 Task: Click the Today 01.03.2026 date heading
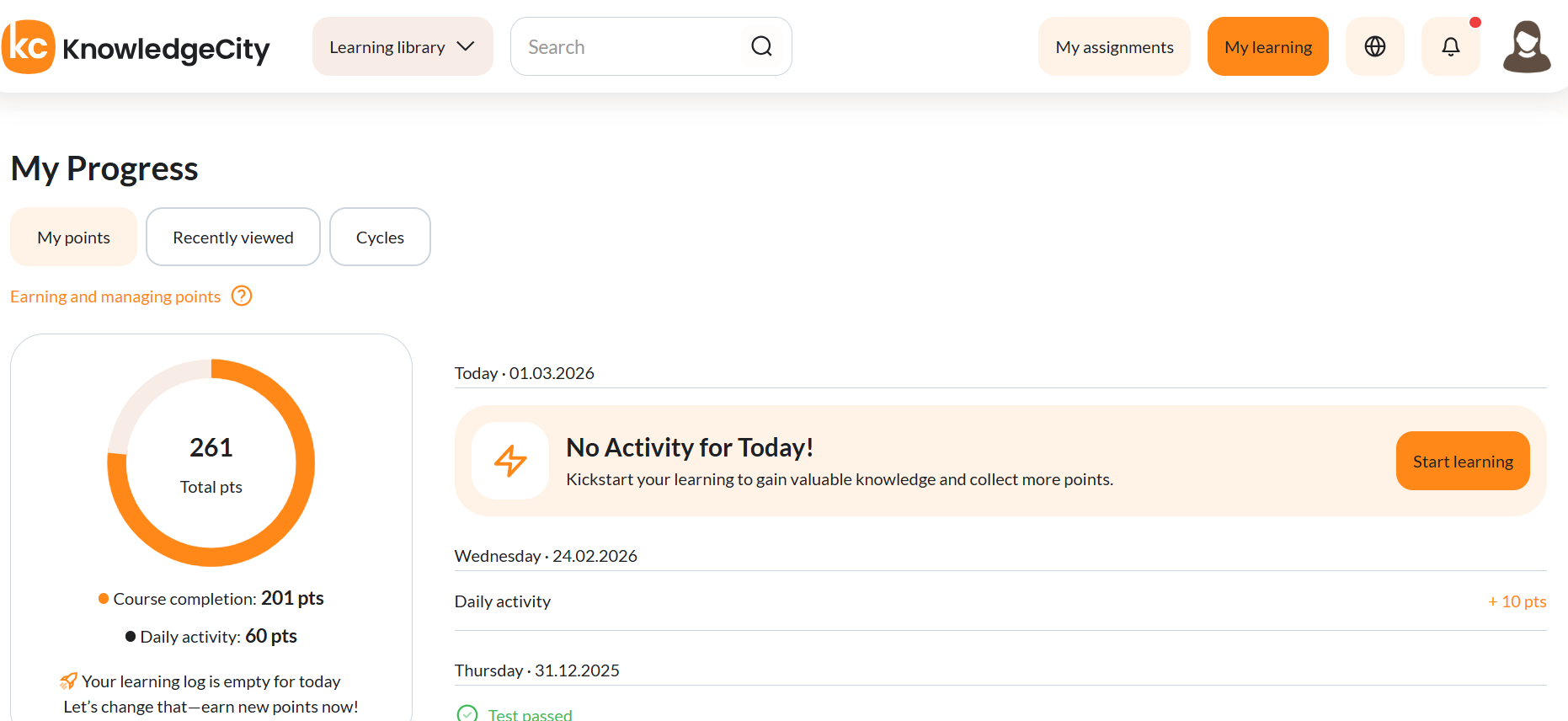point(524,373)
